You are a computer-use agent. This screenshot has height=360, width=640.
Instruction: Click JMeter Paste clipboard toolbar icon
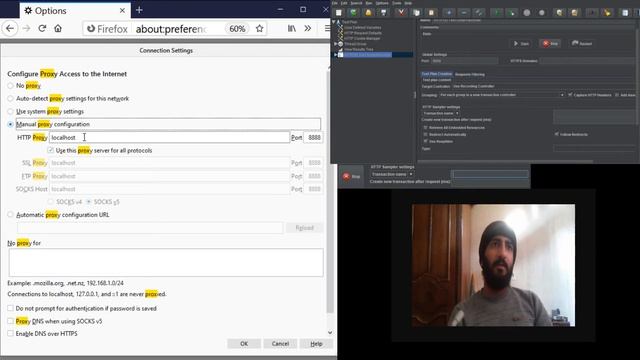click(x=431, y=13)
